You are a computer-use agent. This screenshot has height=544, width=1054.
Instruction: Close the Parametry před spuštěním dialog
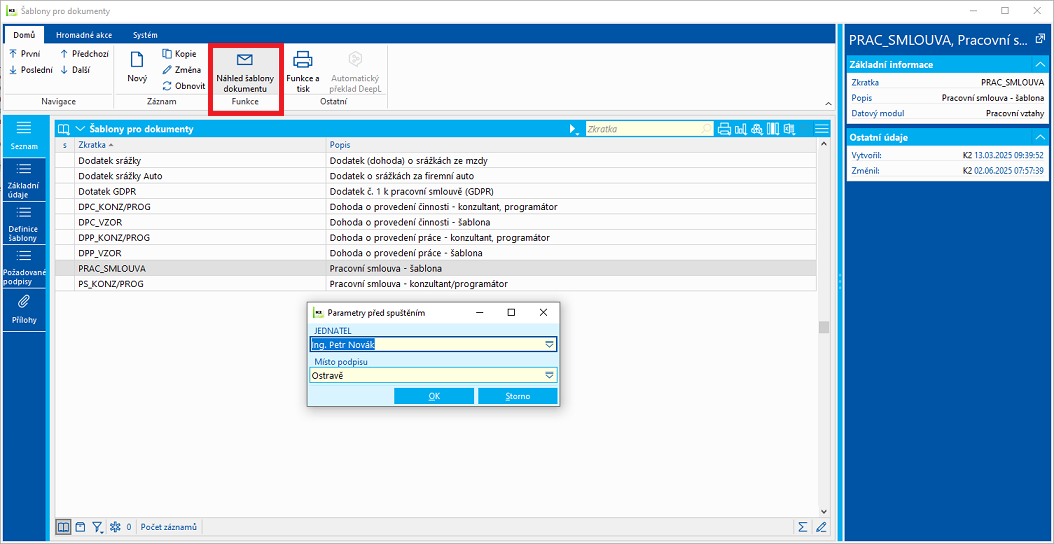[x=543, y=313]
